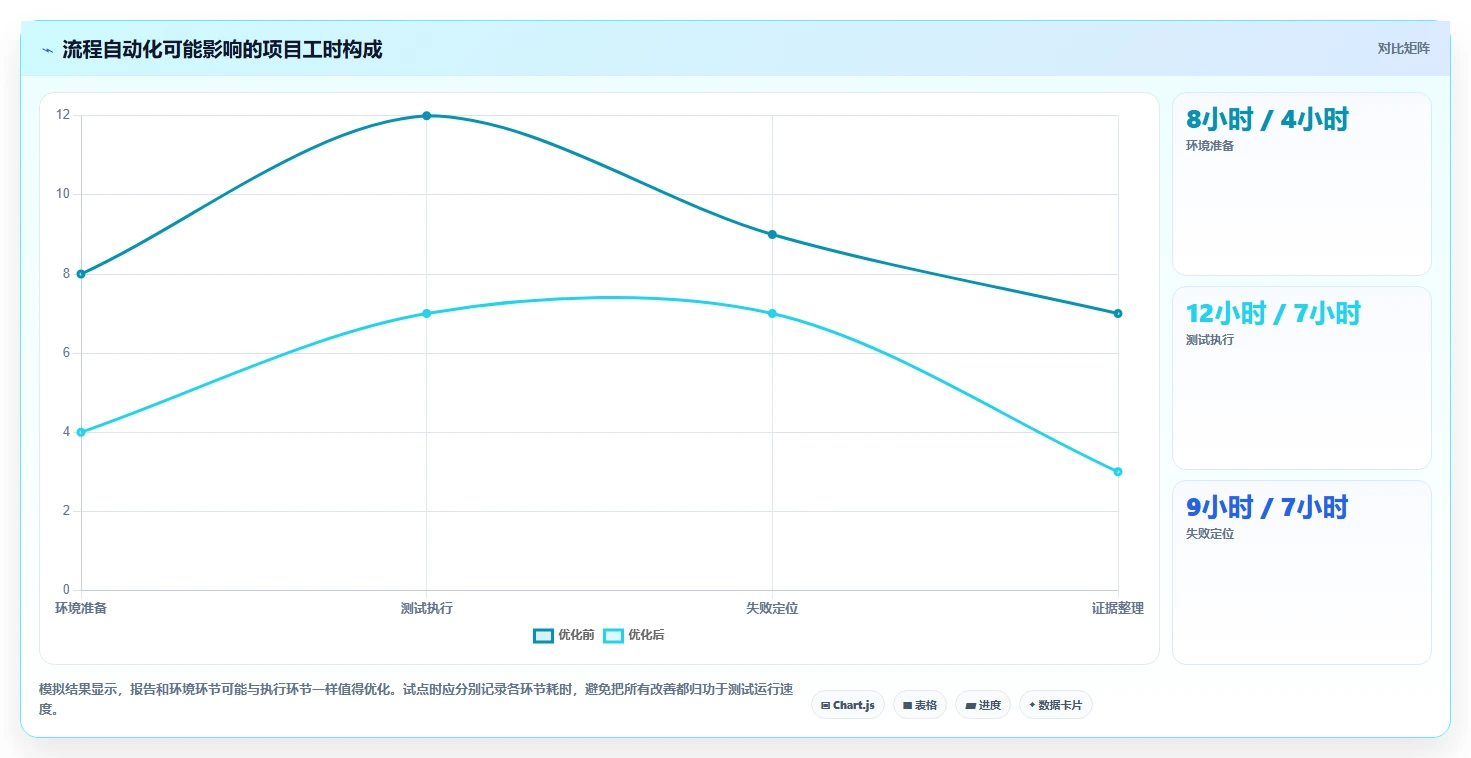Click the y-axis value 10
Image resolution: width=1471 pixels, height=758 pixels.
pos(63,194)
